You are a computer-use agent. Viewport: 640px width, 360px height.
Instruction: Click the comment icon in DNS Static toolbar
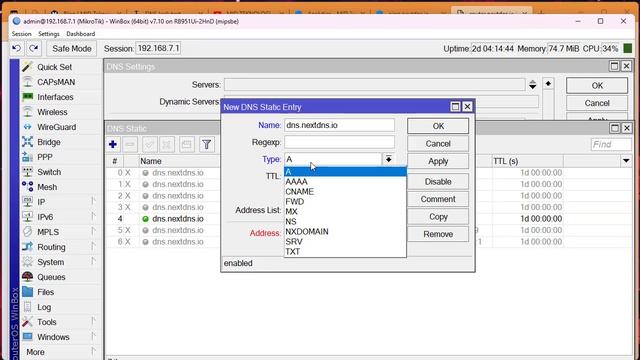[187, 144]
